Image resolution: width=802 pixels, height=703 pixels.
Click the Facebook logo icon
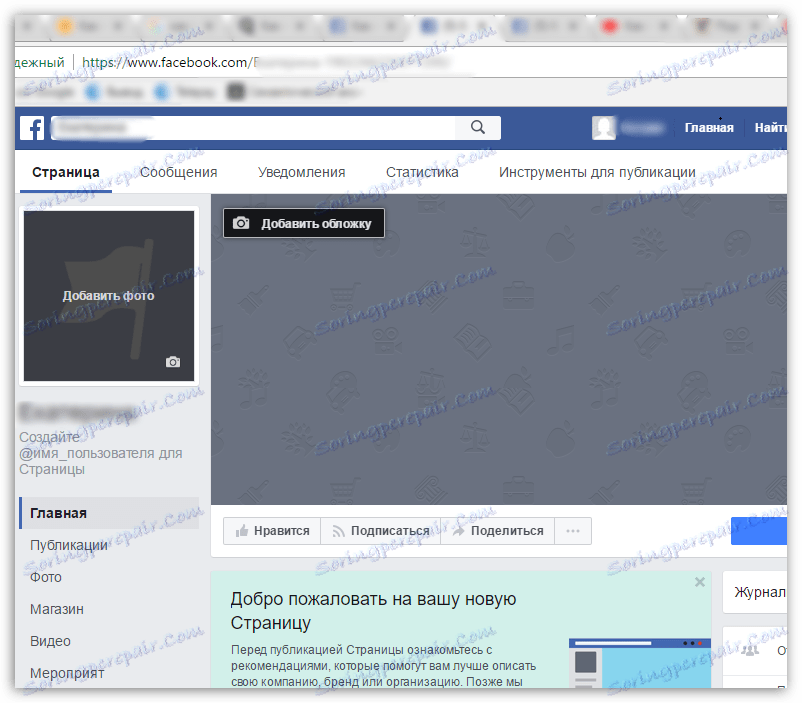[x=32, y=128]
